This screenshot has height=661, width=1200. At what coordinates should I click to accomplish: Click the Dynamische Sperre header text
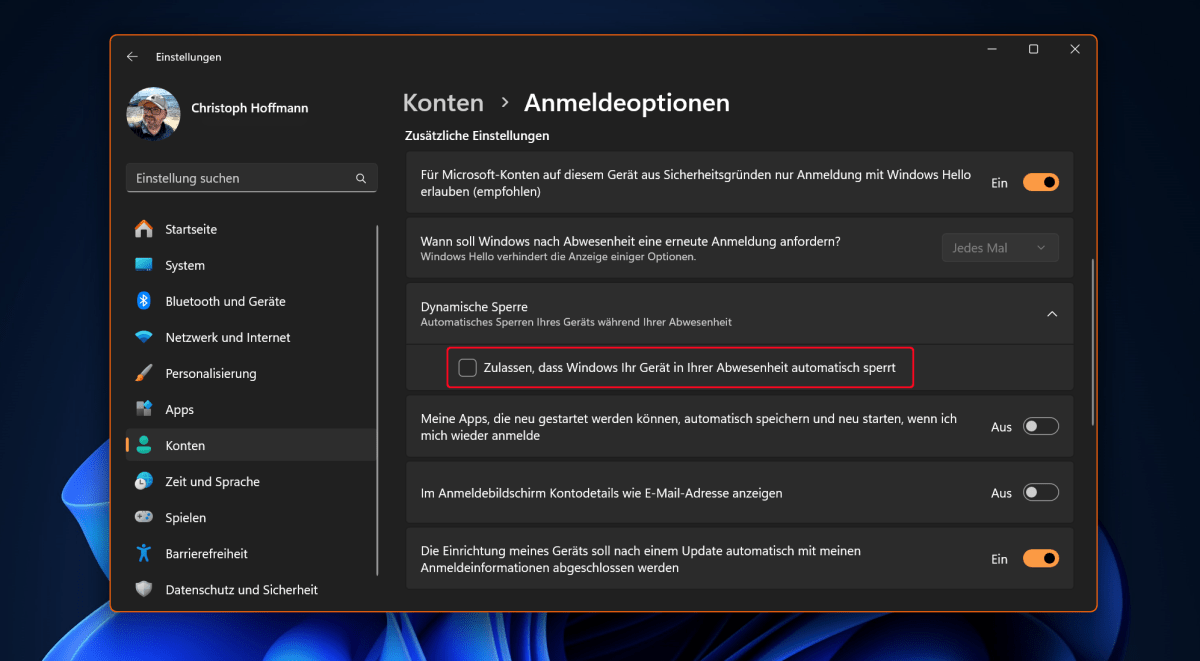(x=474, y=306)
